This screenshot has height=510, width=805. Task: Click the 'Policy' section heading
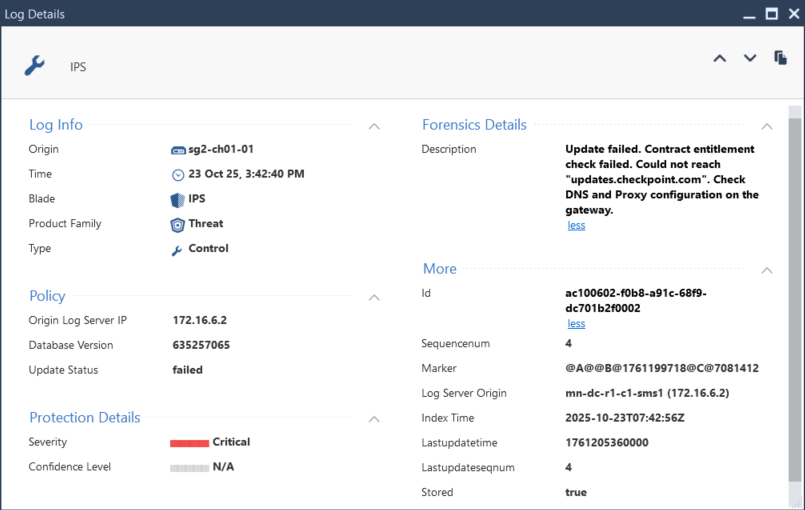click(47, 296)
